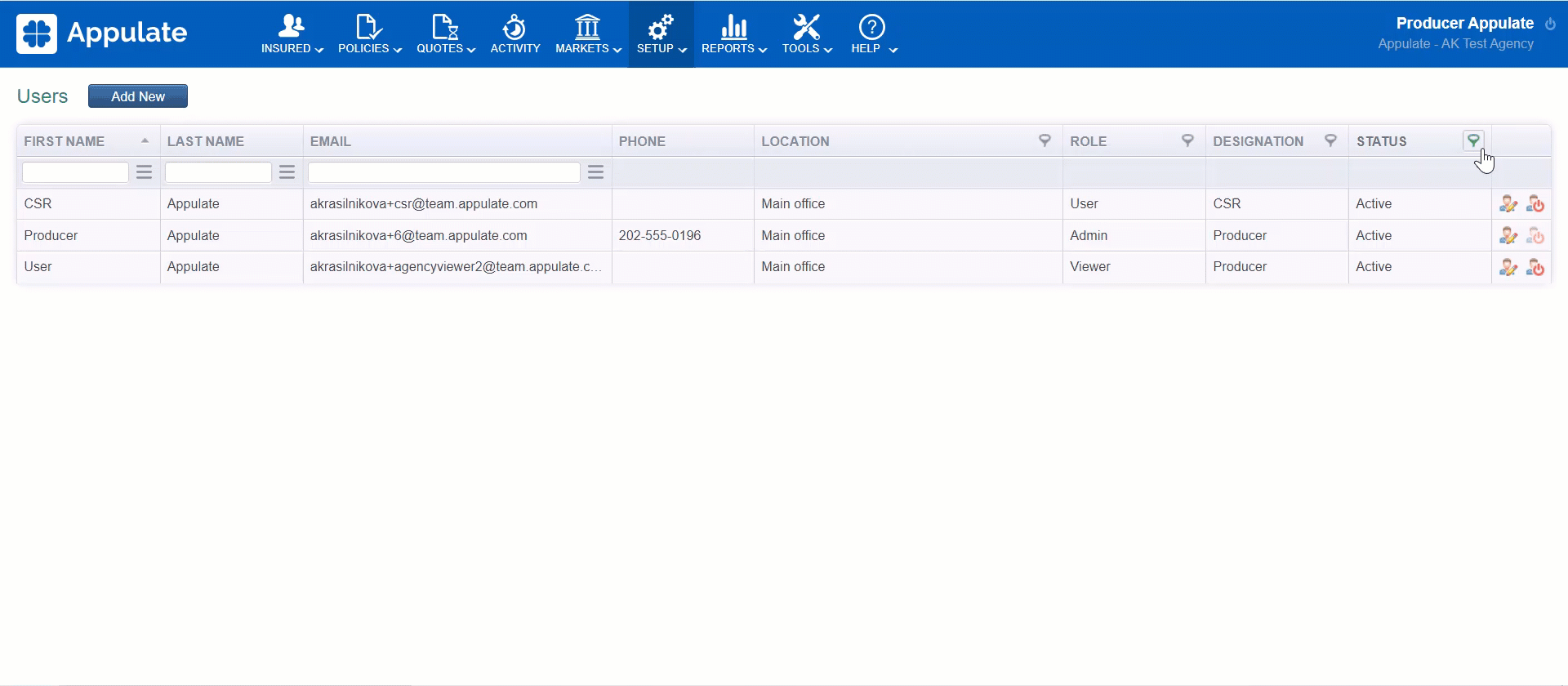The image size is (1568, 686).
Task: Click the Email filter input field
Action: (443, 172)
